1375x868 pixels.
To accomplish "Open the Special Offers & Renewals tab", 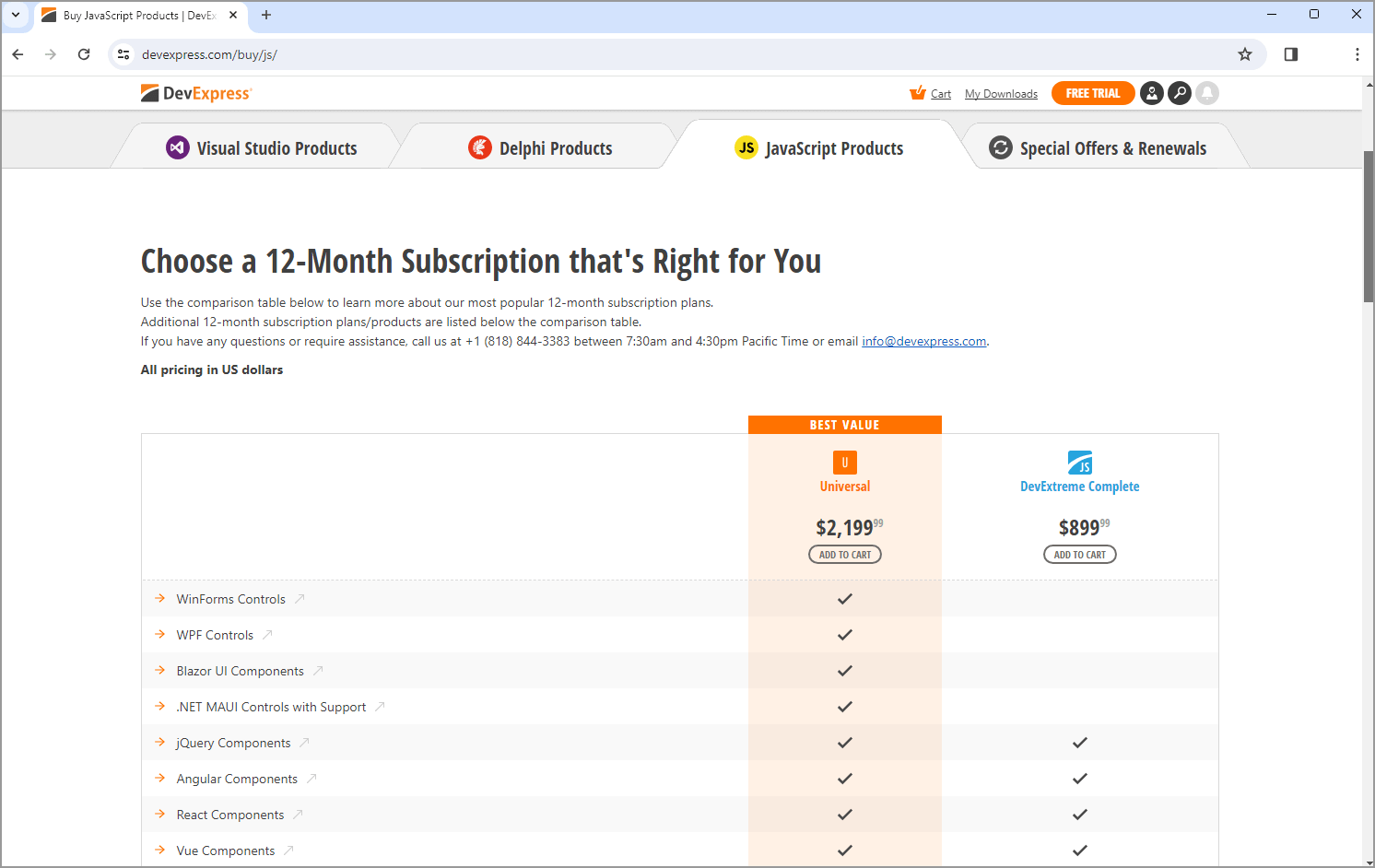I will 1098,148.
